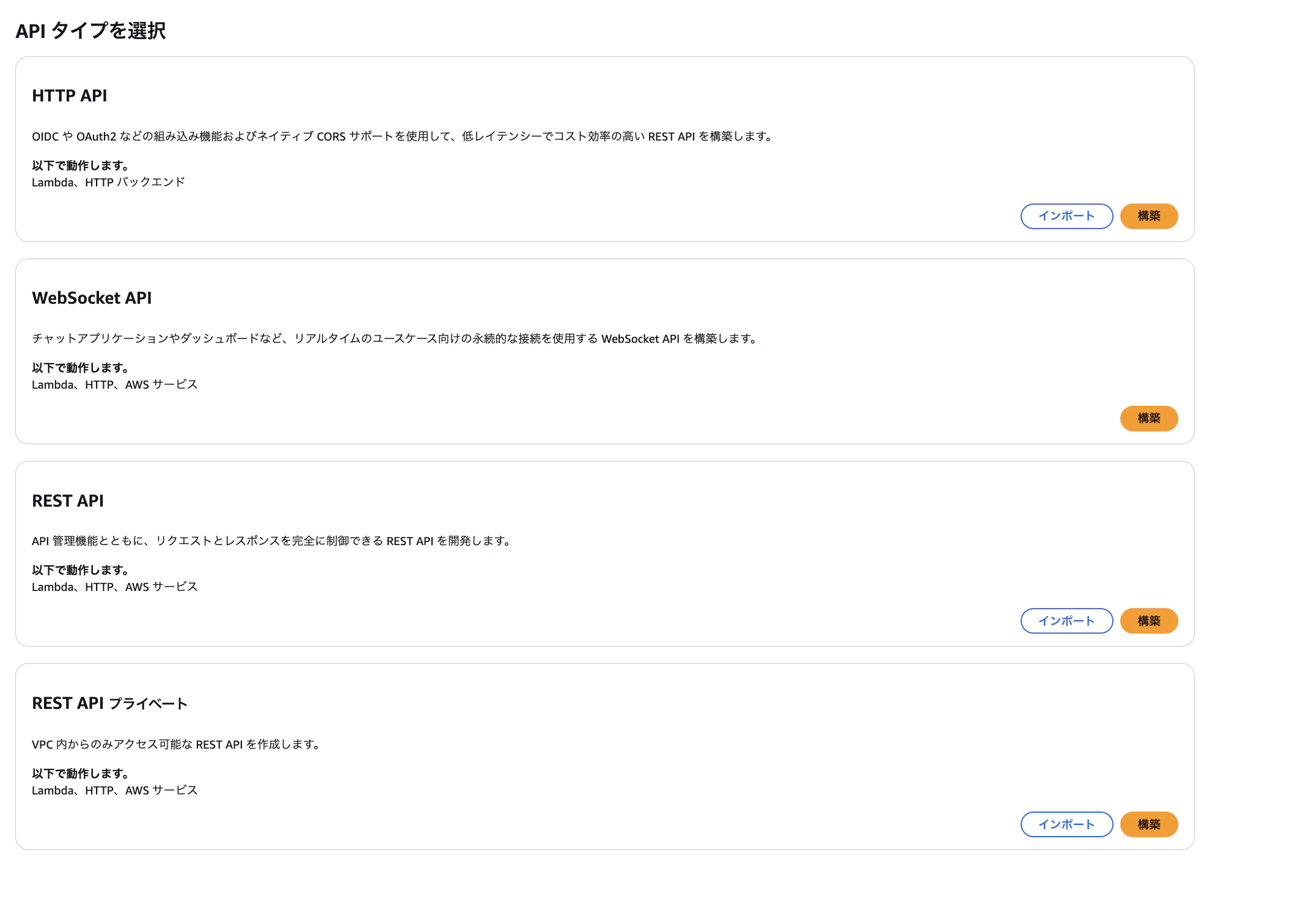Select the REST API heading
Image resolution: width=1314 pixels, height=924 pixels.
68,501
